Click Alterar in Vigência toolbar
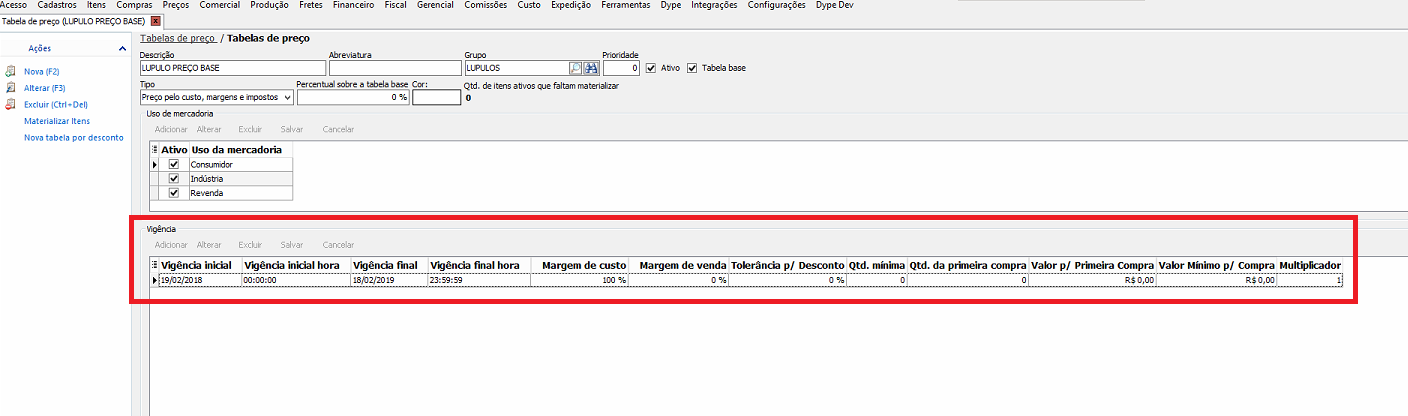1408x416 pixels. [209, 244]
